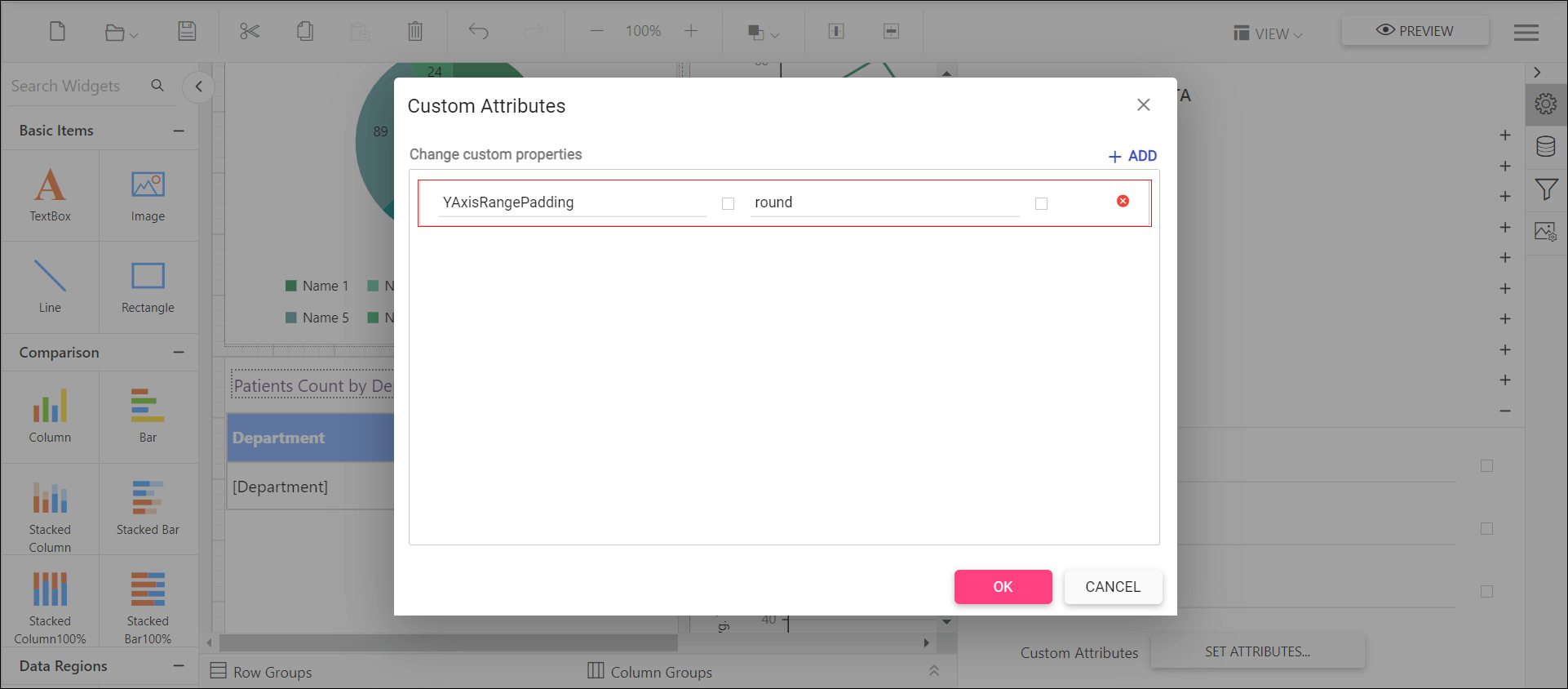This screenshot has height=689, width=1568.
Task: Select the Column chart widget
Action: click(51, 416)
